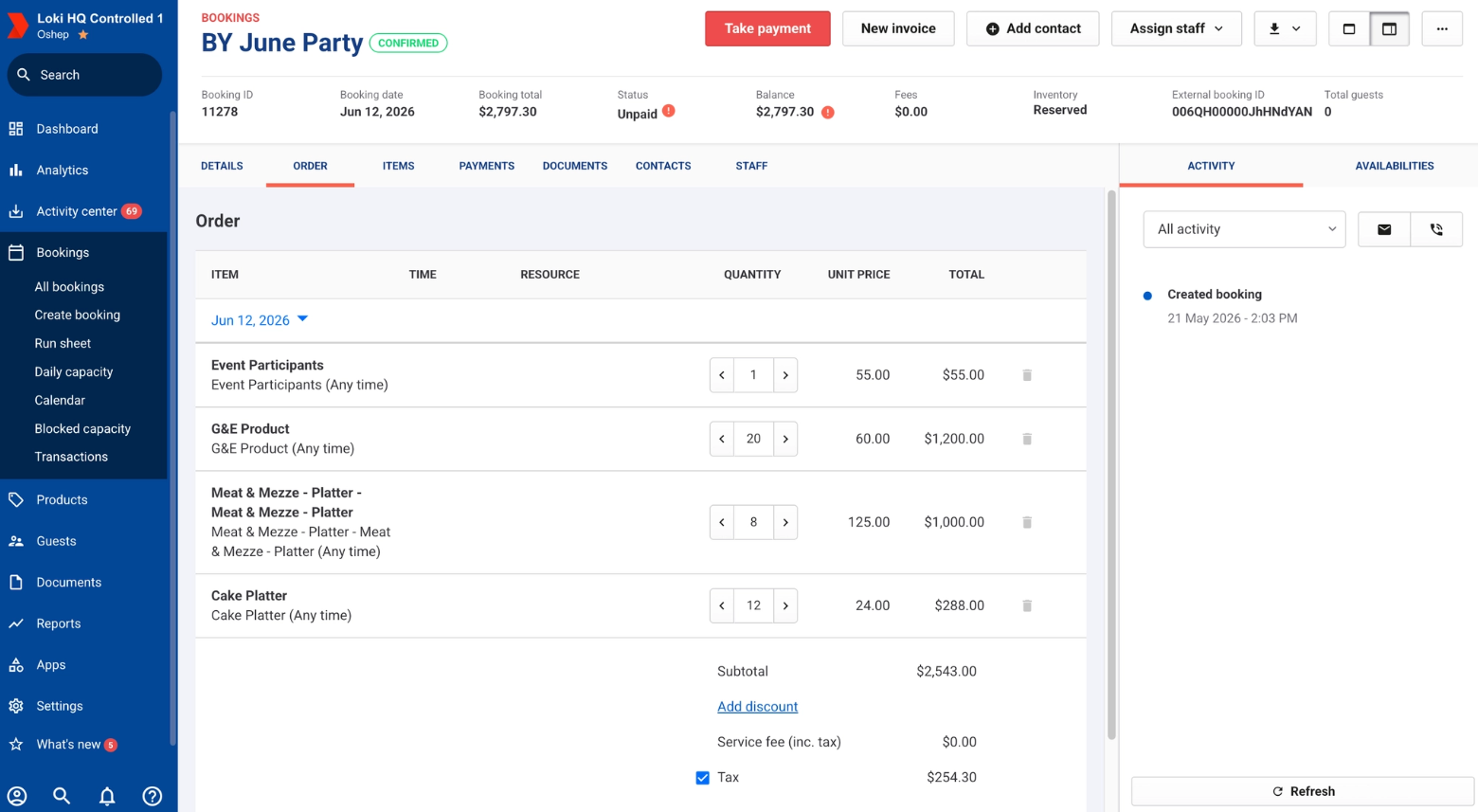
Task: Open the help question mark icon
Action: click(152, 796)
